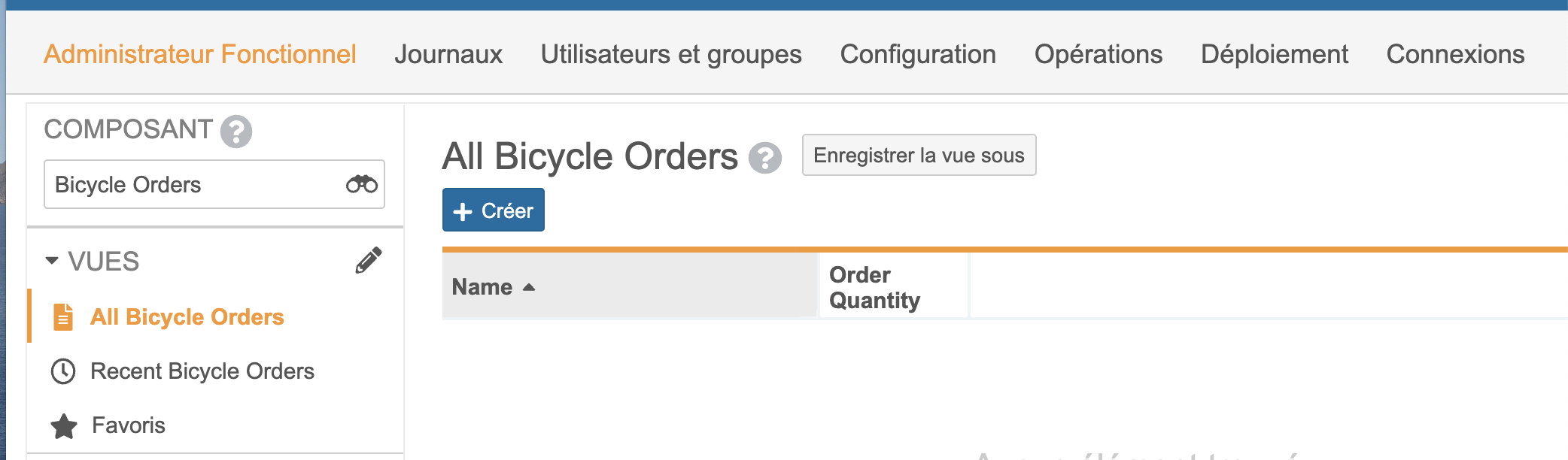Collapse the VUES section triangle
The image size is (1568, 460).
[52, 261]
